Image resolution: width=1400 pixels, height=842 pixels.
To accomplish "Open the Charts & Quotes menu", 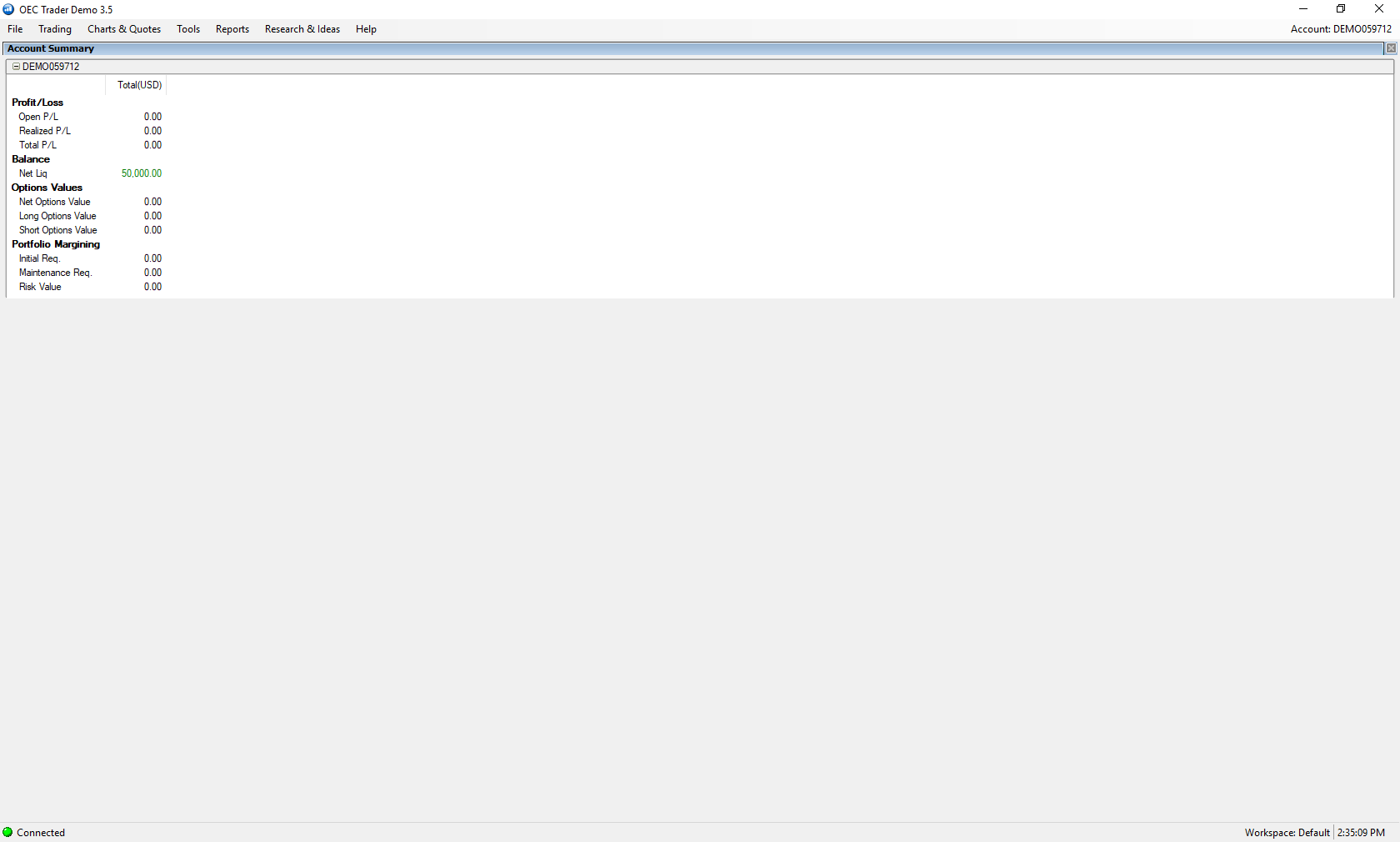I will tap(124, 29).
